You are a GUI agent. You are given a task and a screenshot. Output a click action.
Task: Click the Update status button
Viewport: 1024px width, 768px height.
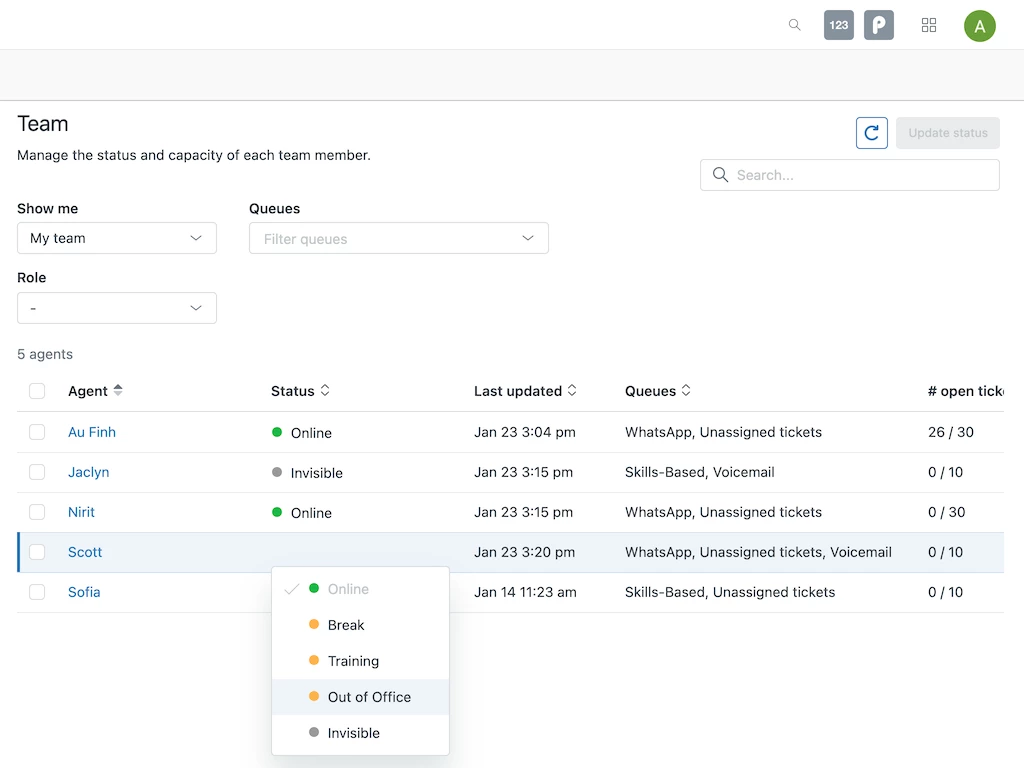click(948, 133)
